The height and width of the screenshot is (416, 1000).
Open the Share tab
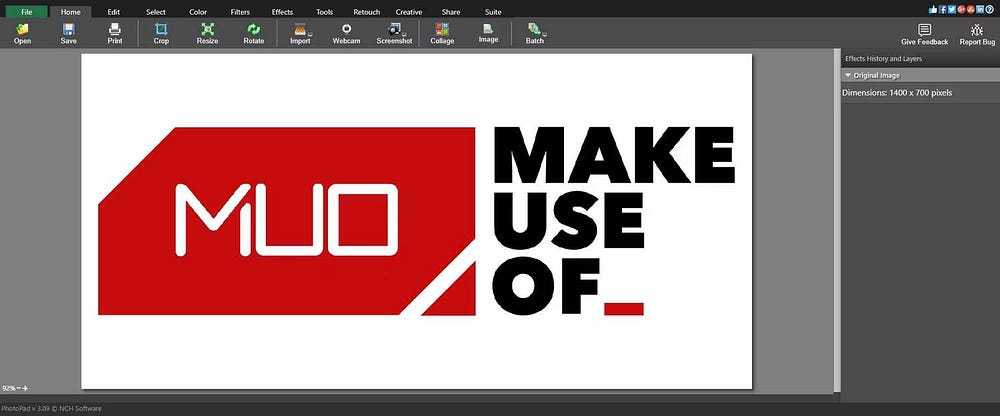[451, 11]
